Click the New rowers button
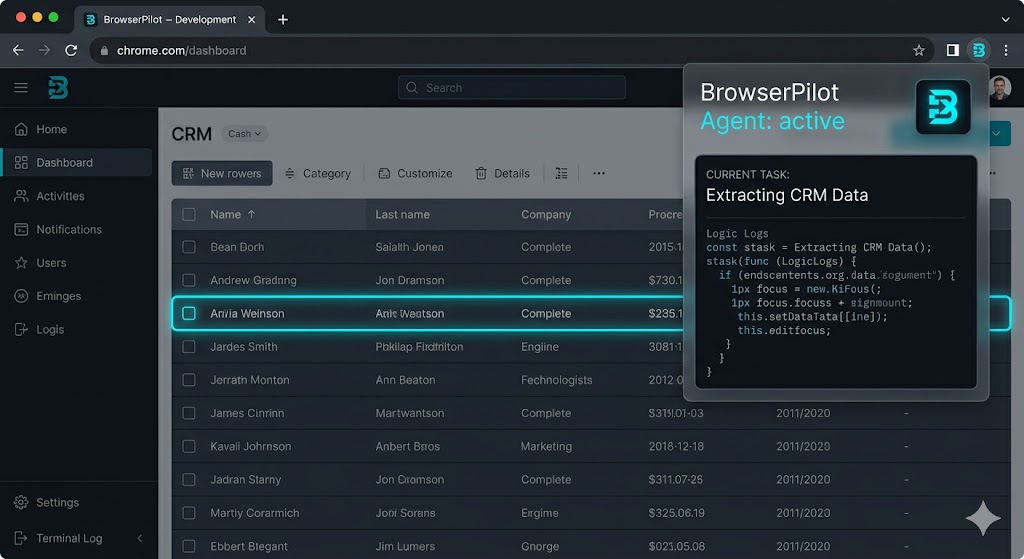The image size is (1024, 559). 222,173
